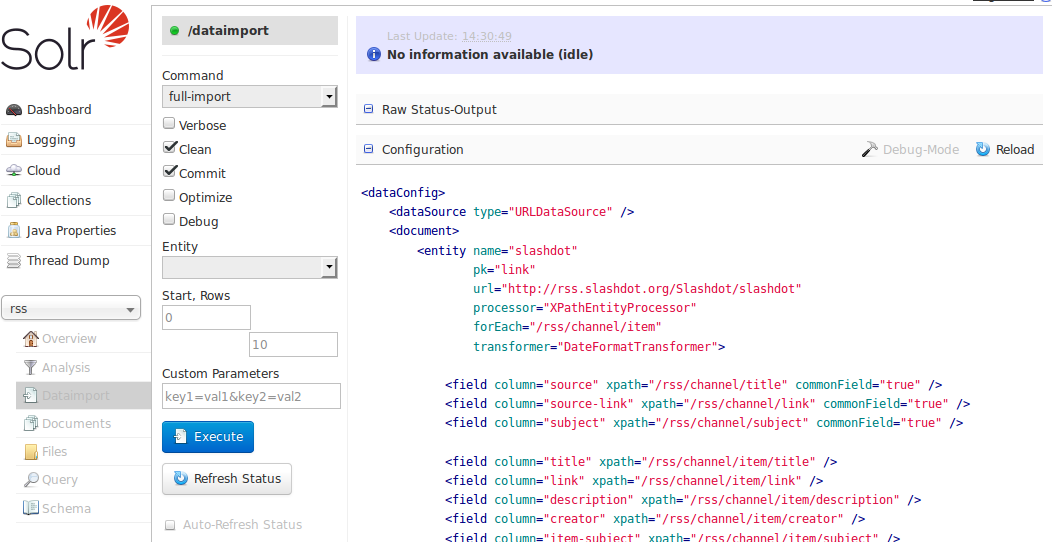Click the Reload configuration icon
Screen dimensions: 1052x542
tap(983, 150)
